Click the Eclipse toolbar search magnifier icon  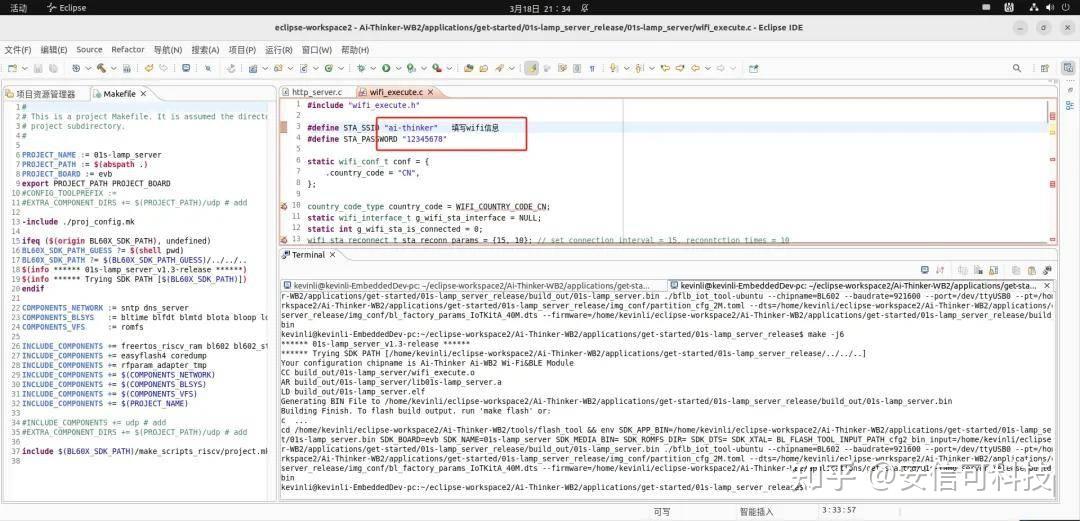coord(1017,68)
